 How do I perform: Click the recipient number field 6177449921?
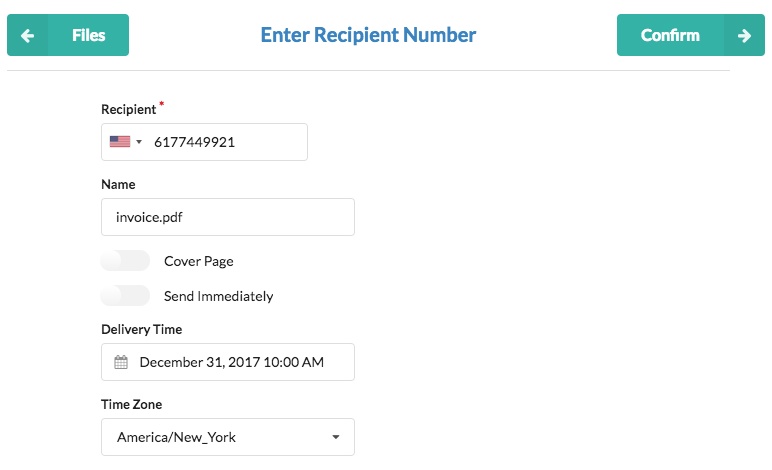tap(204, 142)
